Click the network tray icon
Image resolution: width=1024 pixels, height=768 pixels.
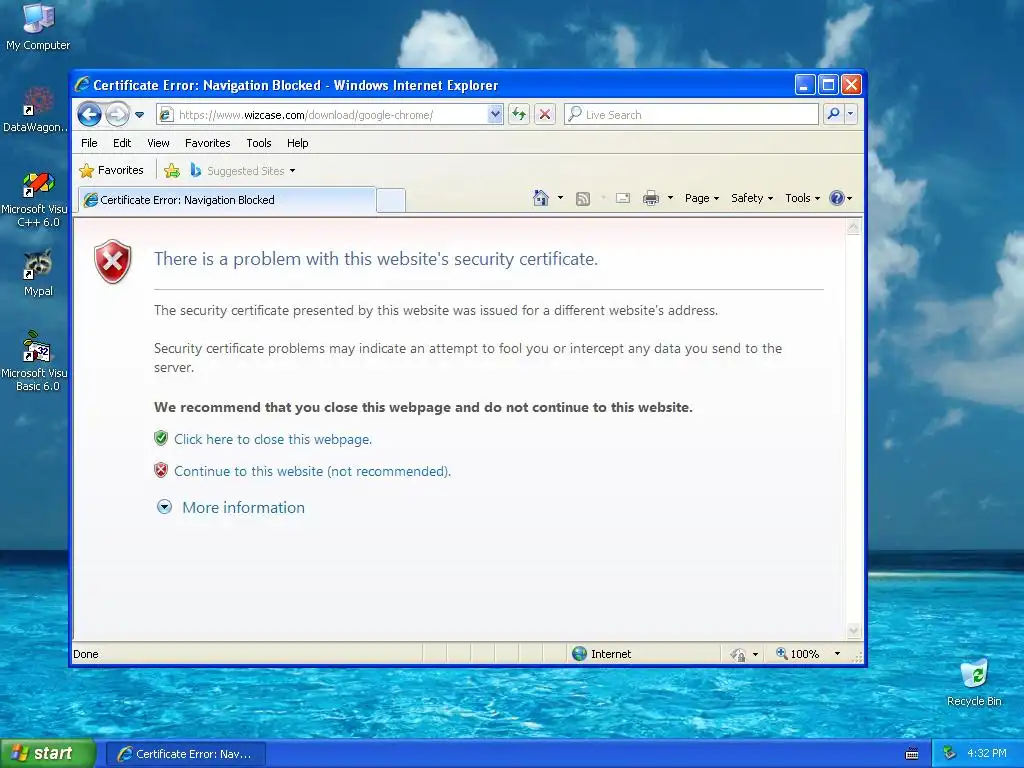[950, 753]
